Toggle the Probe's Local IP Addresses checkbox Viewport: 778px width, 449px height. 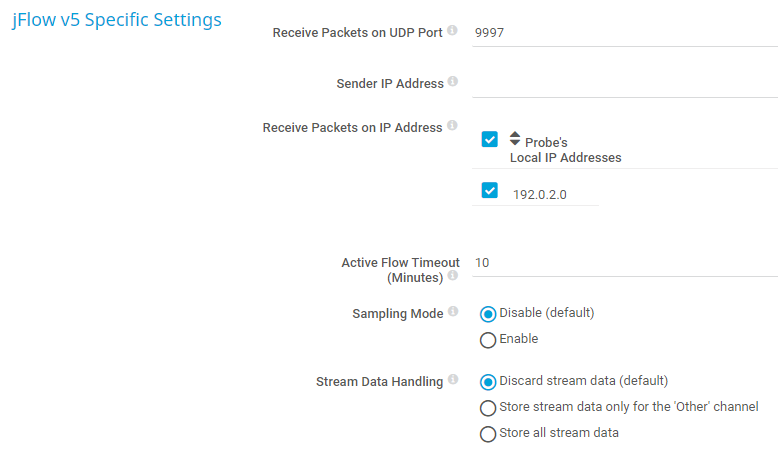pos(489,139)
